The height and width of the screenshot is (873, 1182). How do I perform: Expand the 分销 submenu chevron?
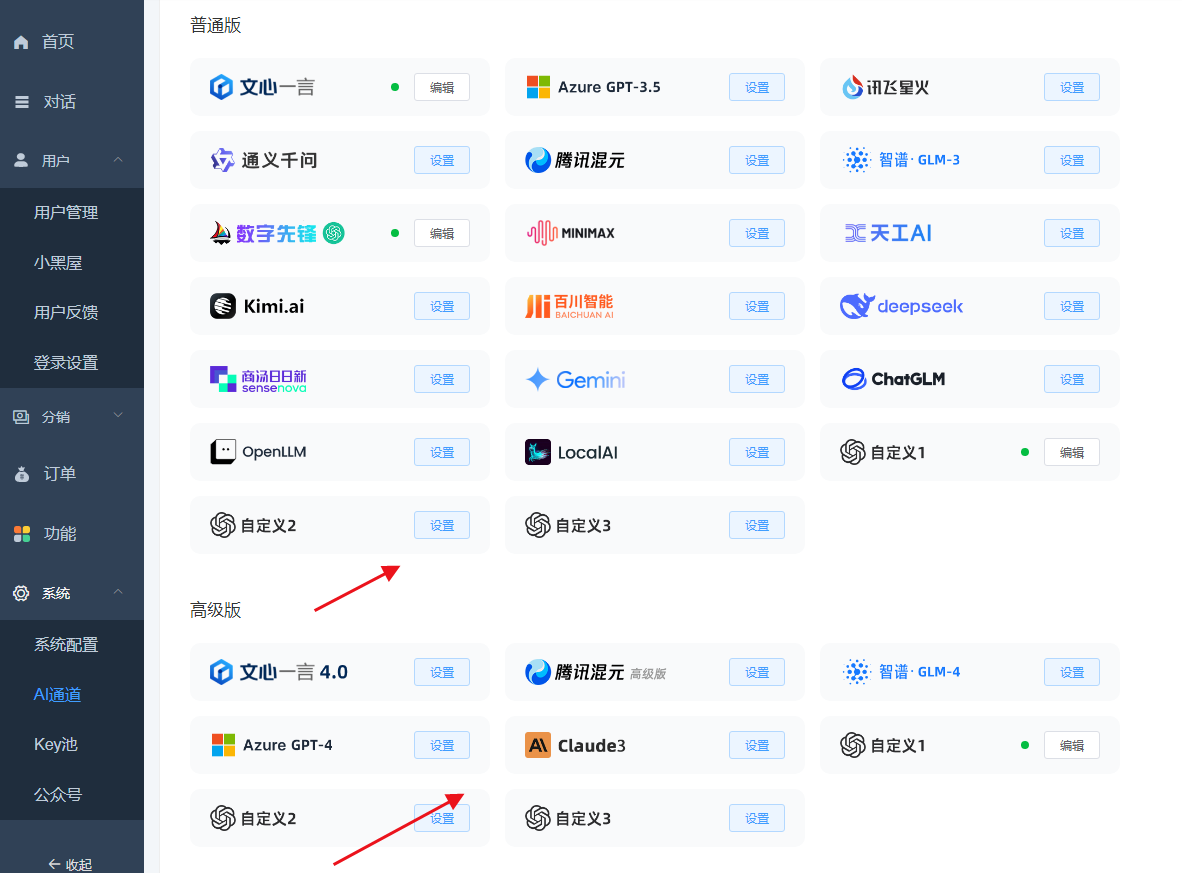click(118, 415)
